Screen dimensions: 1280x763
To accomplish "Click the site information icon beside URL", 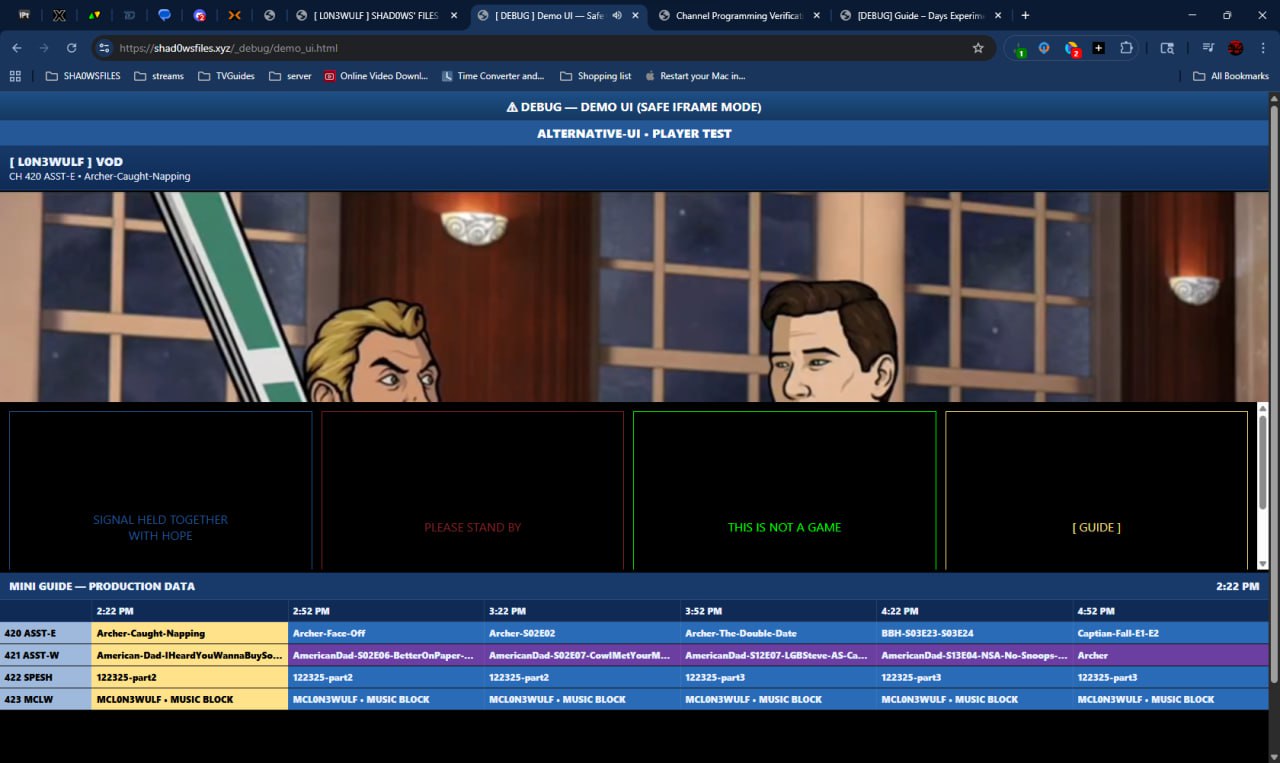I will coord(104,48).
